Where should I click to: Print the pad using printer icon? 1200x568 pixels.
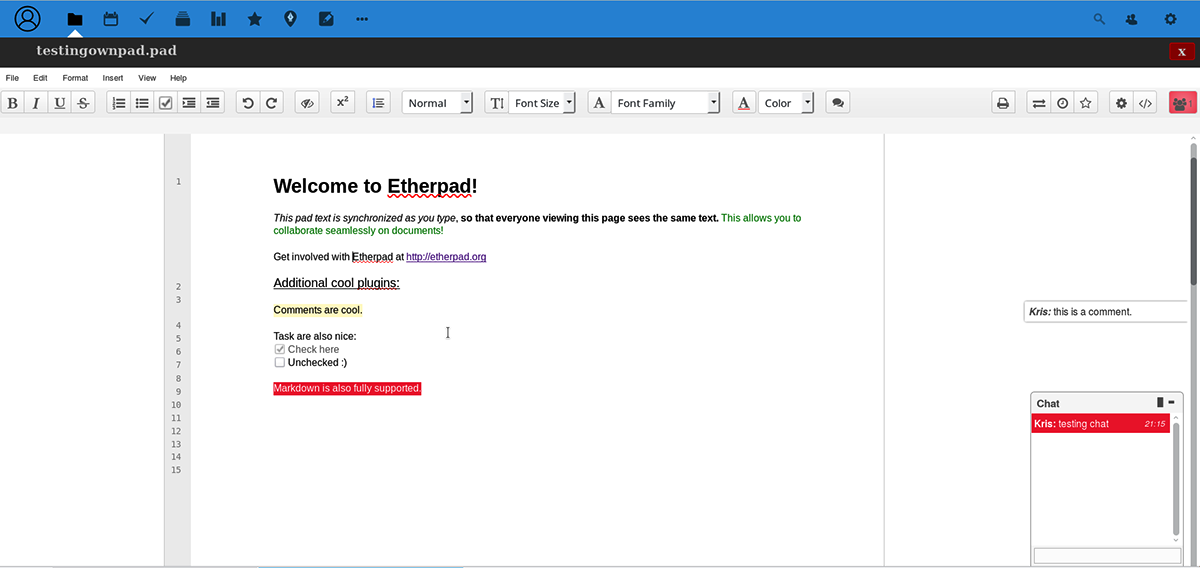pos(1003,103)
